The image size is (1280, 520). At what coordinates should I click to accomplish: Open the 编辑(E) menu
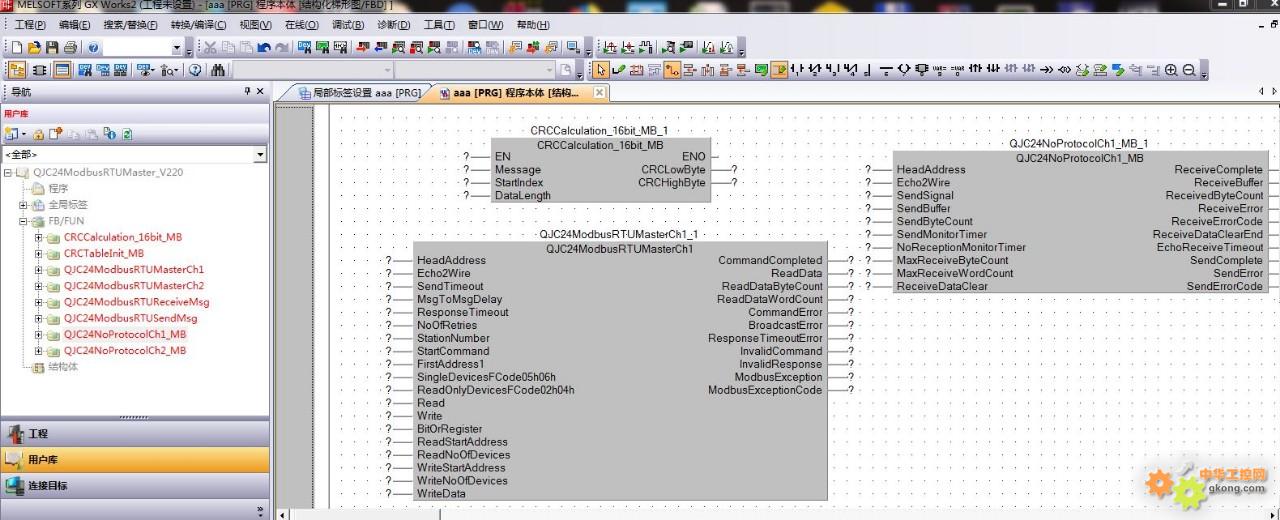tap(76, 25)
